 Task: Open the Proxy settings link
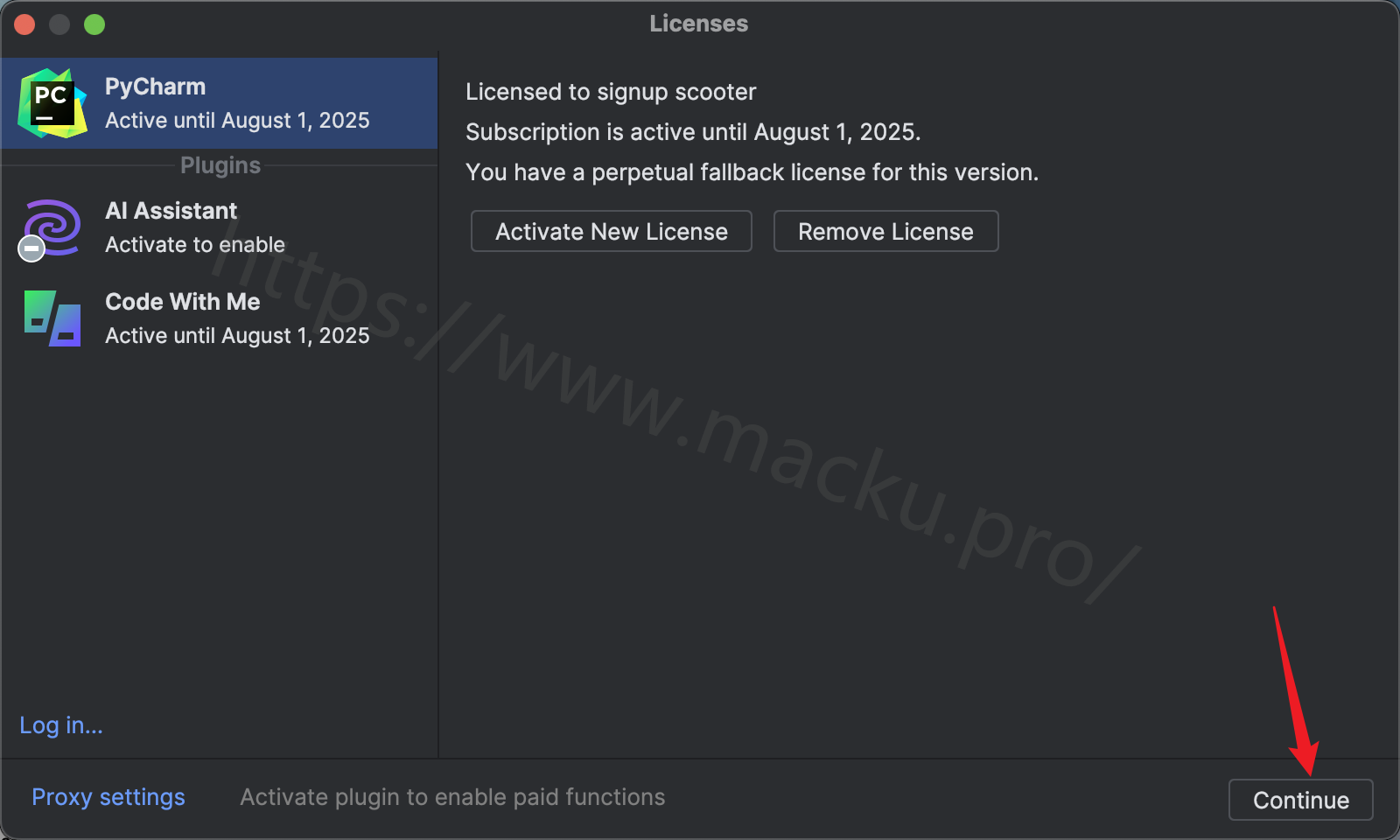click(x=108, y=797)
